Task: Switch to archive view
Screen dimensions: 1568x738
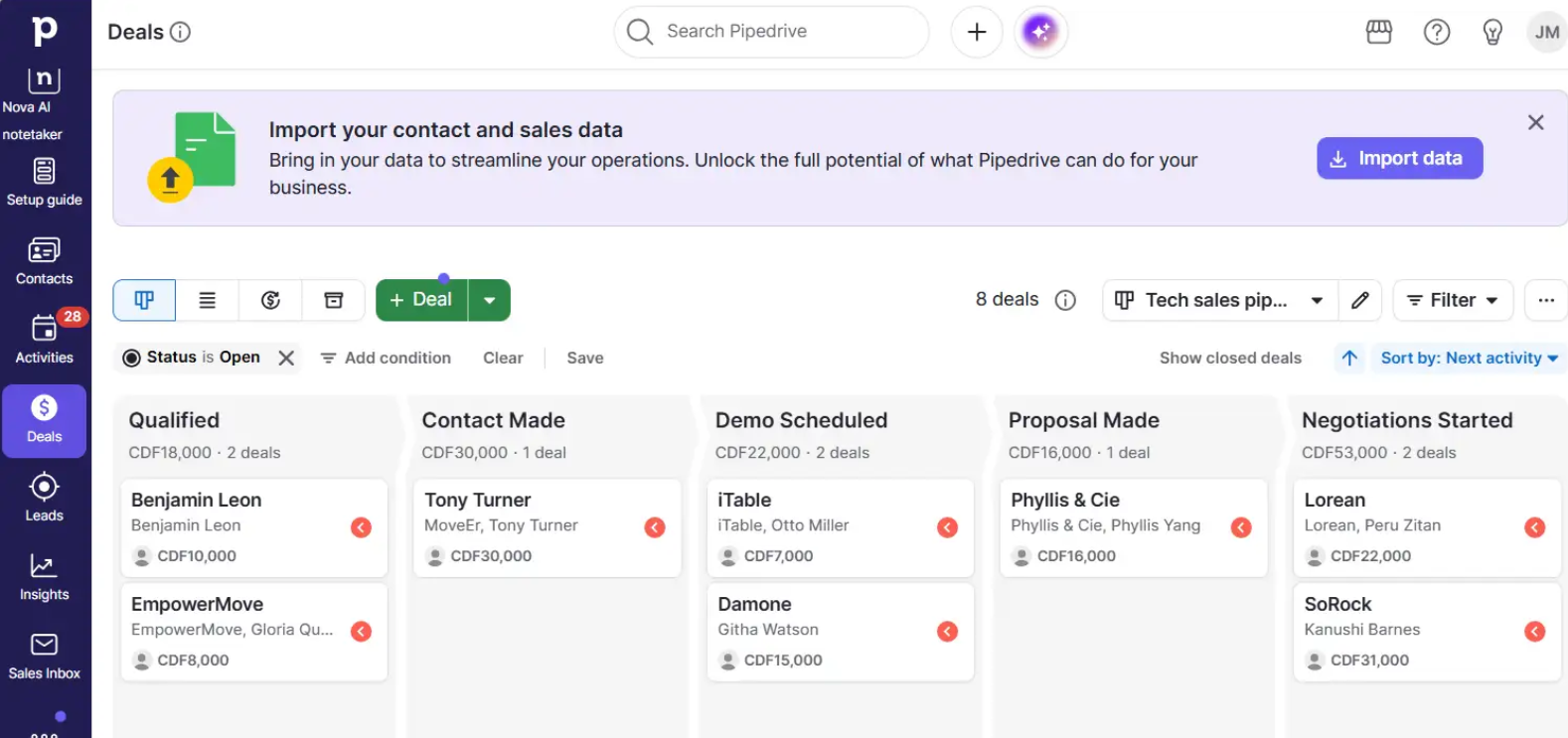Action: click(334, 300)
